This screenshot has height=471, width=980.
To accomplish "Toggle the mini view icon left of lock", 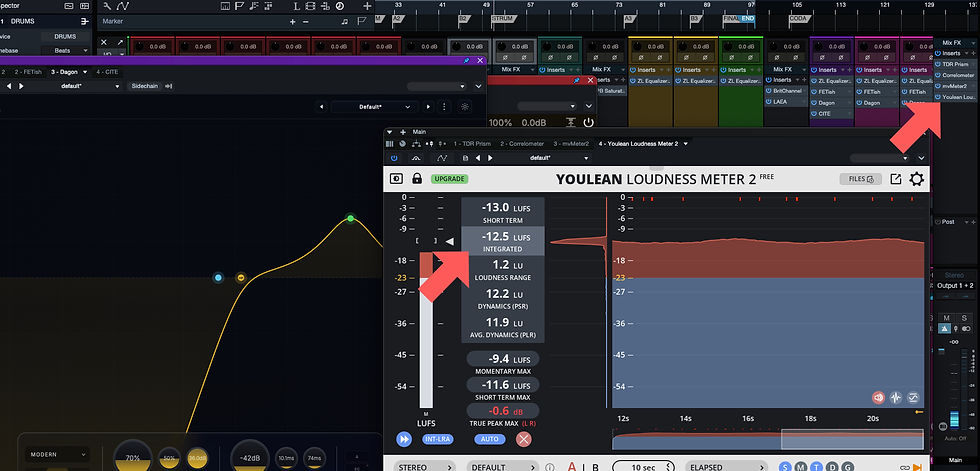I will click(396, 179).
